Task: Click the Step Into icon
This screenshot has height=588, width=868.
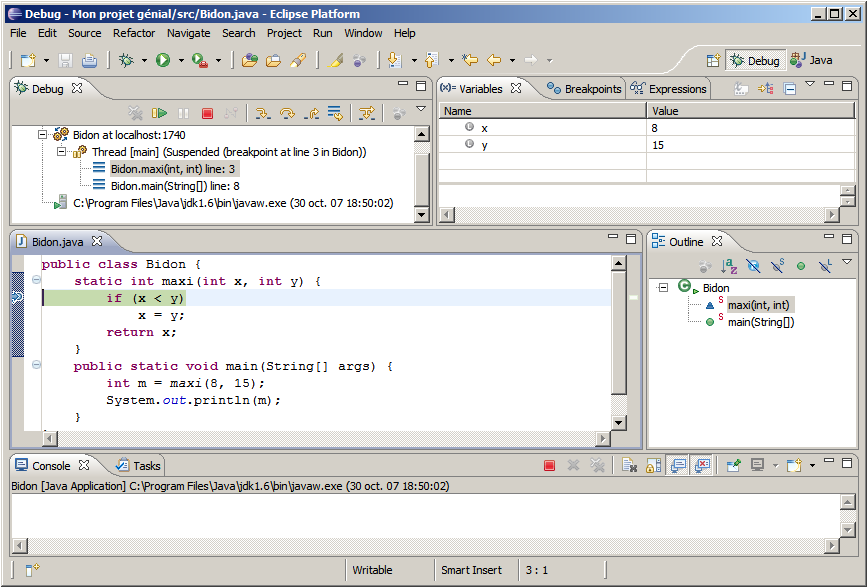Action: coord(264,114)
